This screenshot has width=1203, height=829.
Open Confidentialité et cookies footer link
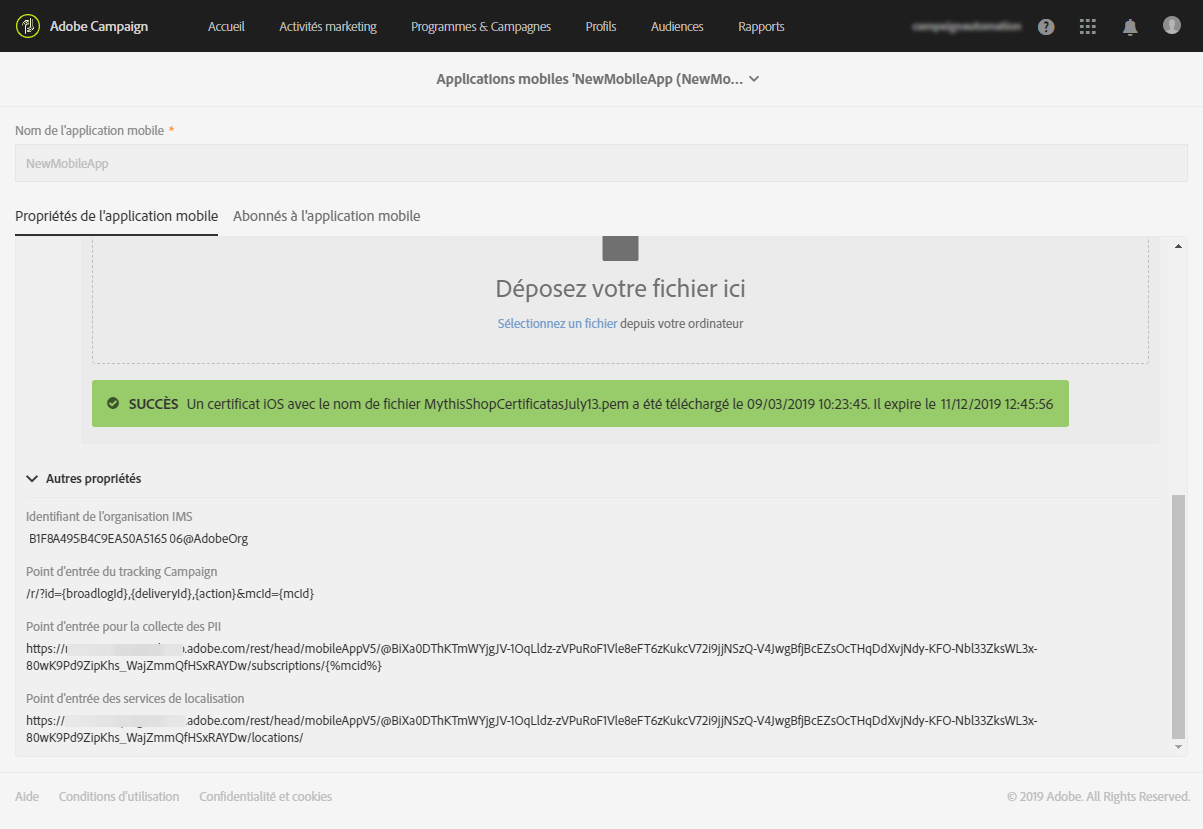265,797
